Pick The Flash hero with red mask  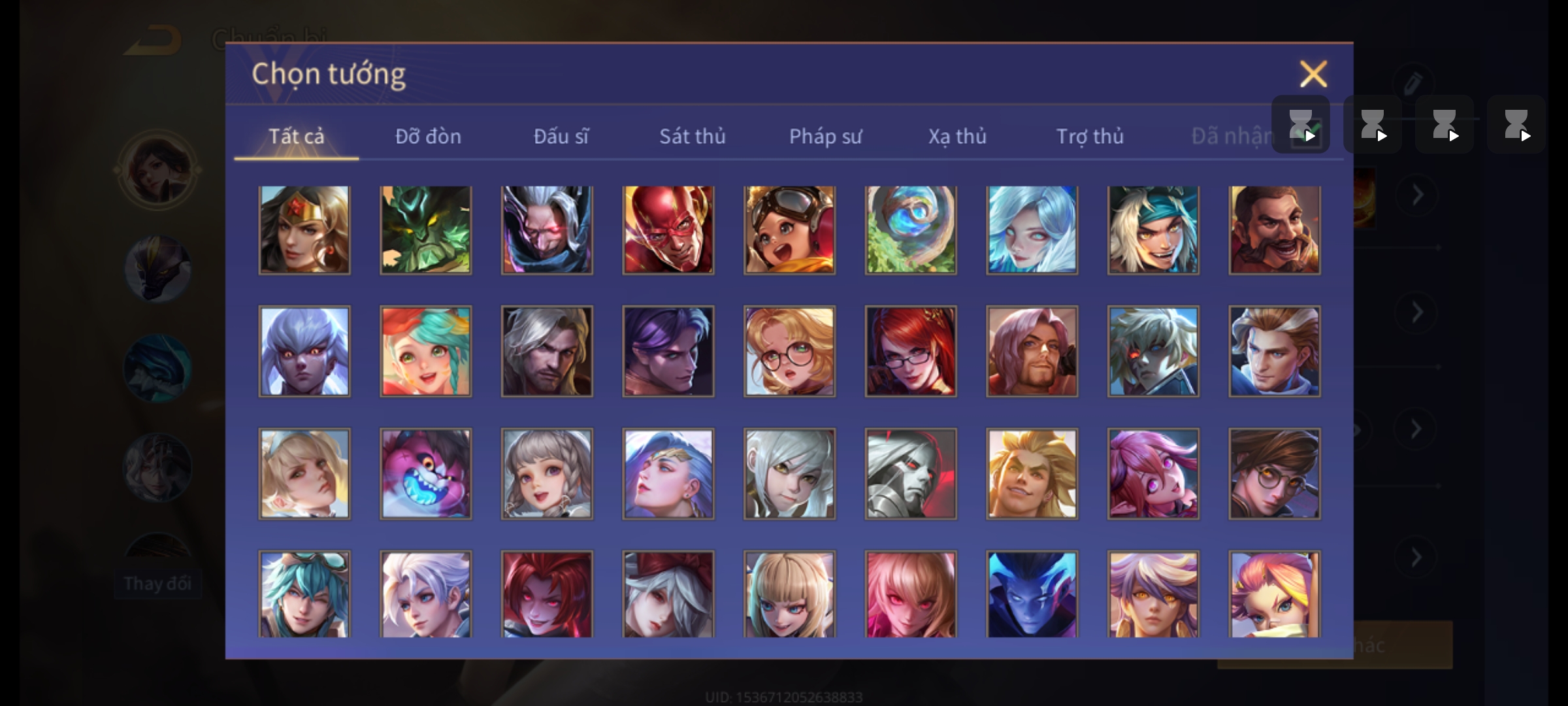pos(668,229)
